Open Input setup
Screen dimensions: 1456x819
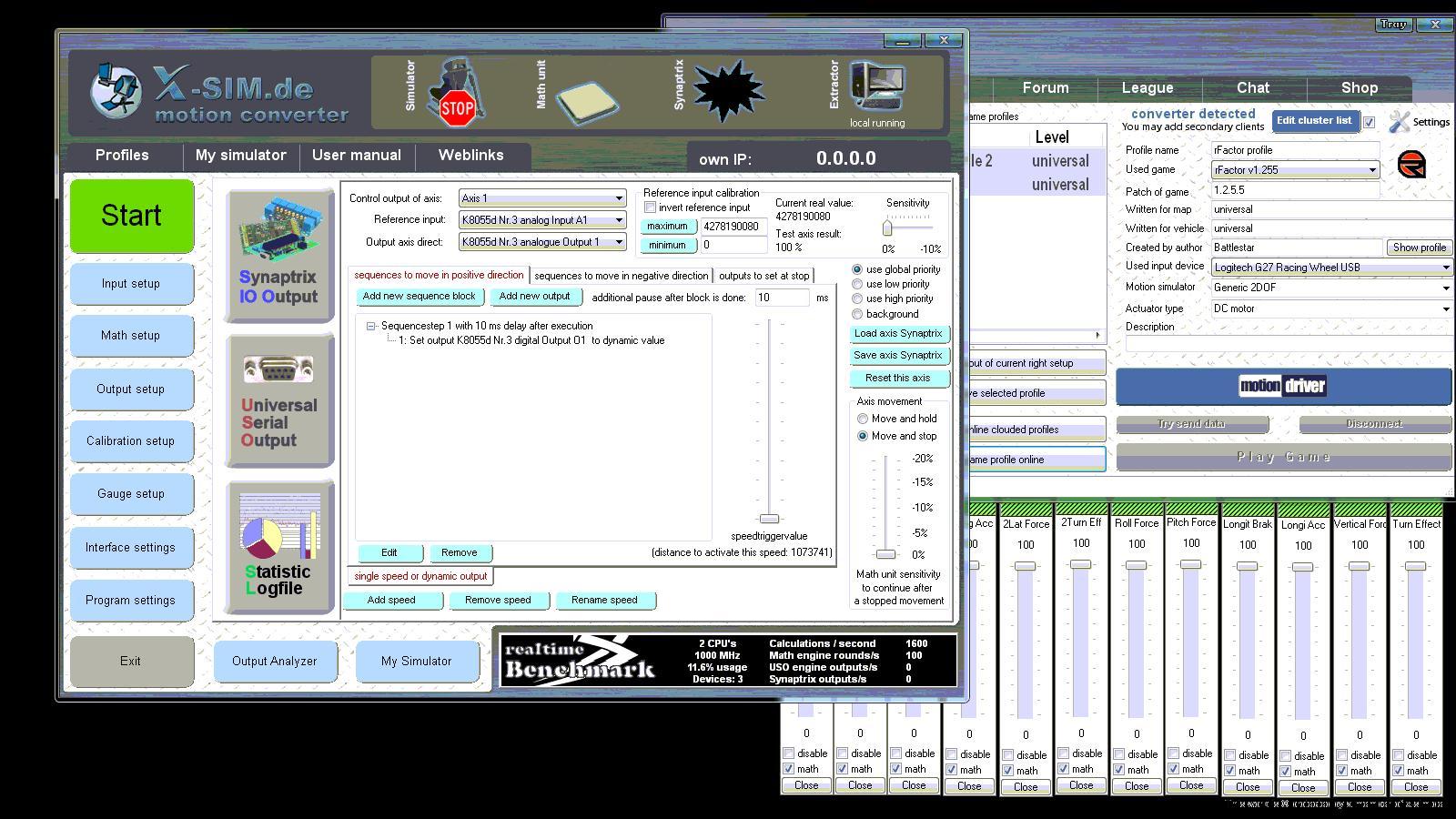131,284
